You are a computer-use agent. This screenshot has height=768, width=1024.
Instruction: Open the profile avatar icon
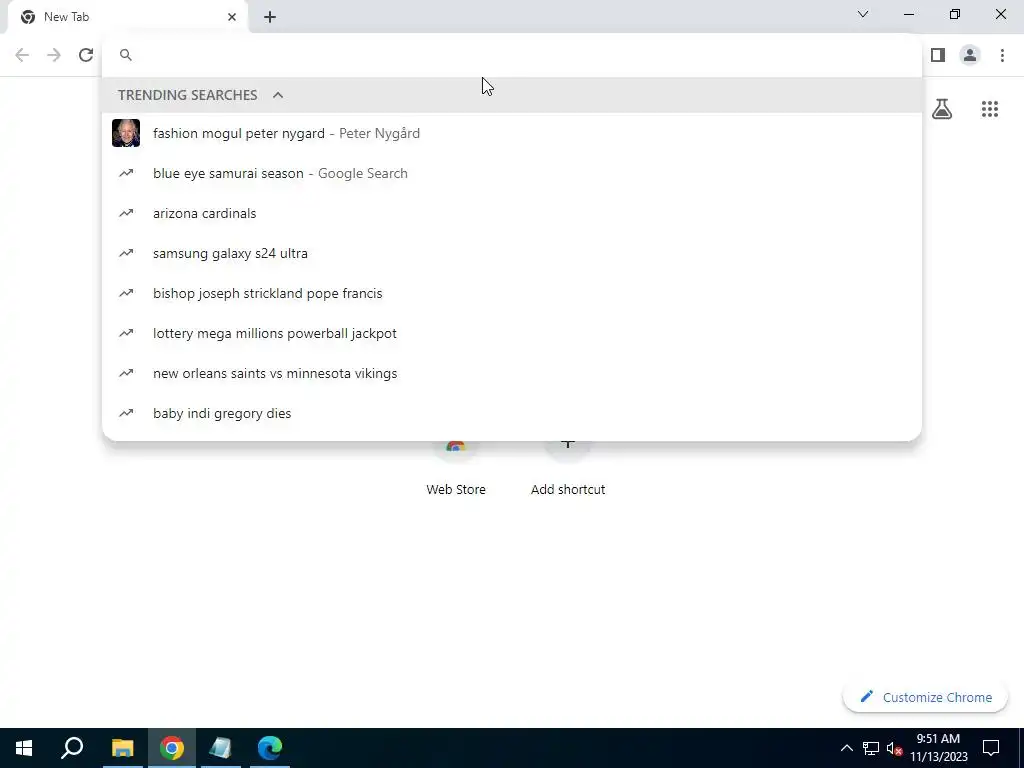[x=970, y=55]
